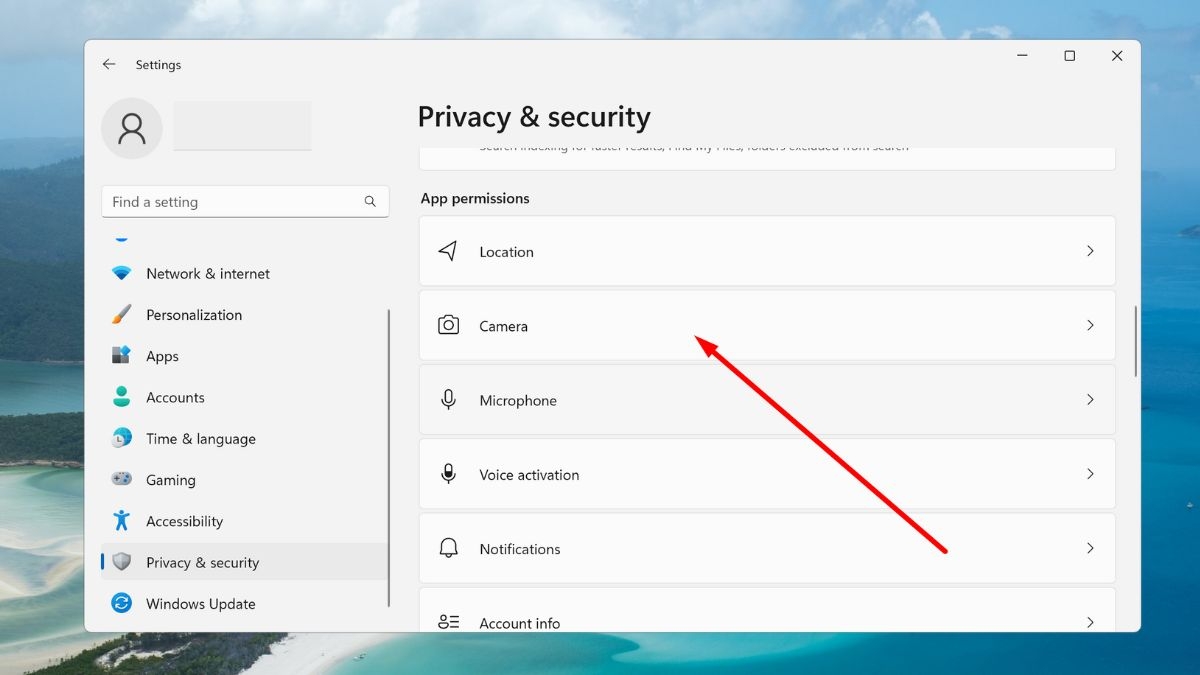The height and width of the screenshot is (675, 1200).
Task: Click the Network & internet wifi icon
Action: 122,273
